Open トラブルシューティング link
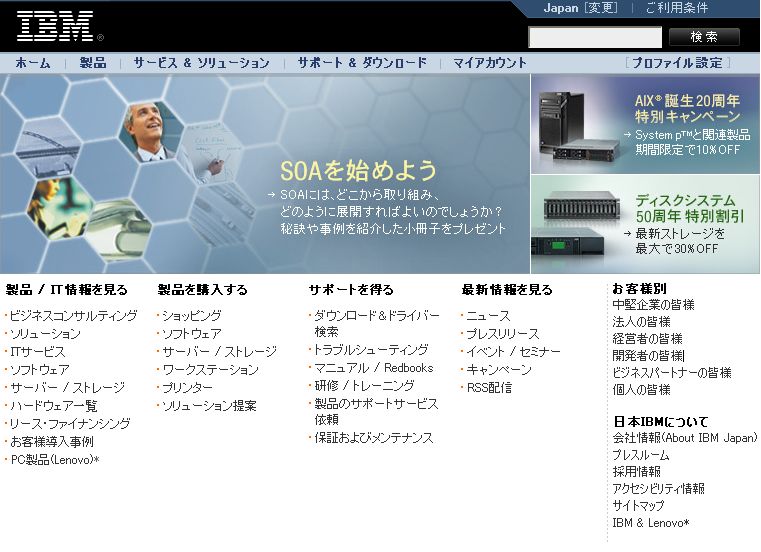 tap(371, 350)
